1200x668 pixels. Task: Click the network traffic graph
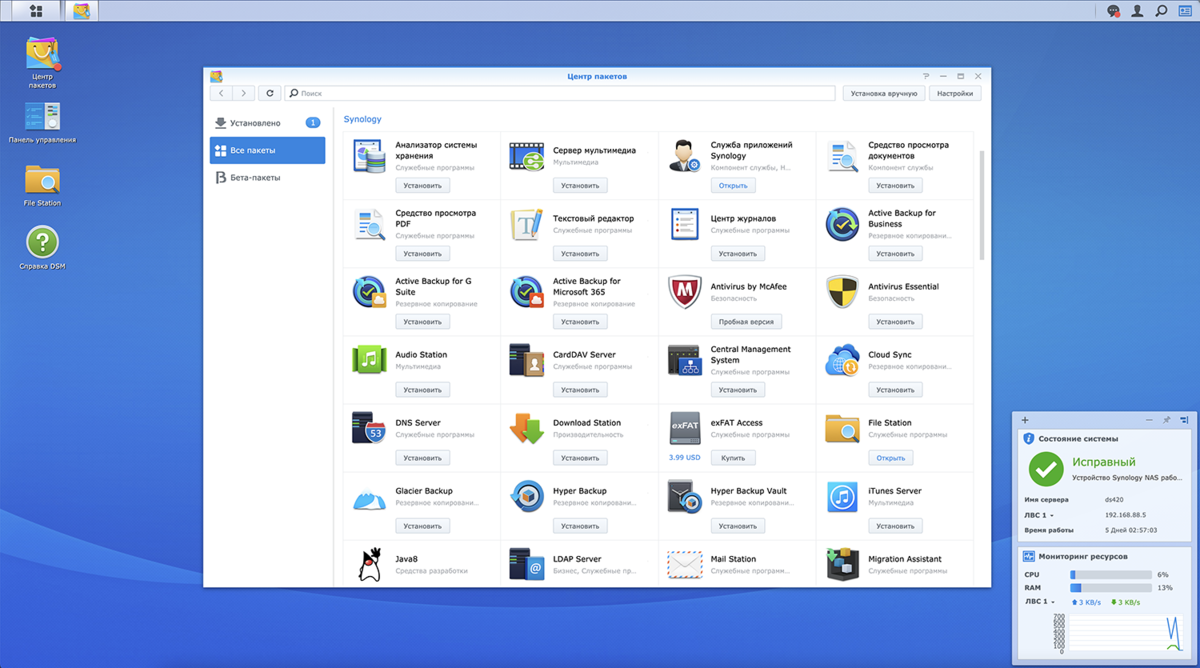pyautogui.click(x=1125, y=635)
